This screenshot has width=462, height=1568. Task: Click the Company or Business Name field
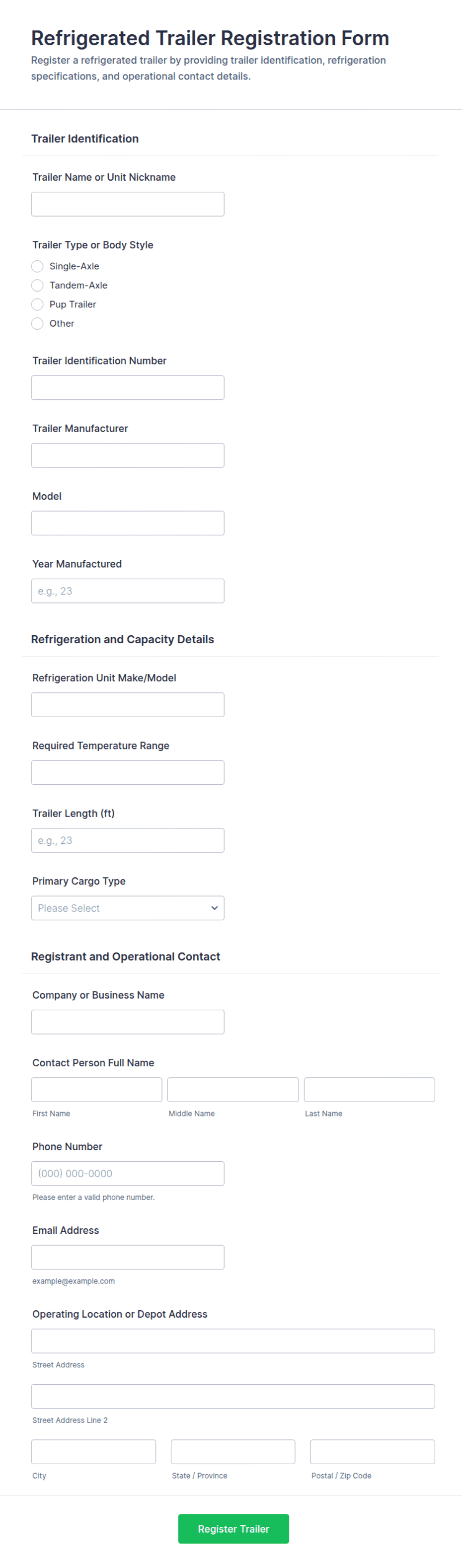(x=128, y=1021)
